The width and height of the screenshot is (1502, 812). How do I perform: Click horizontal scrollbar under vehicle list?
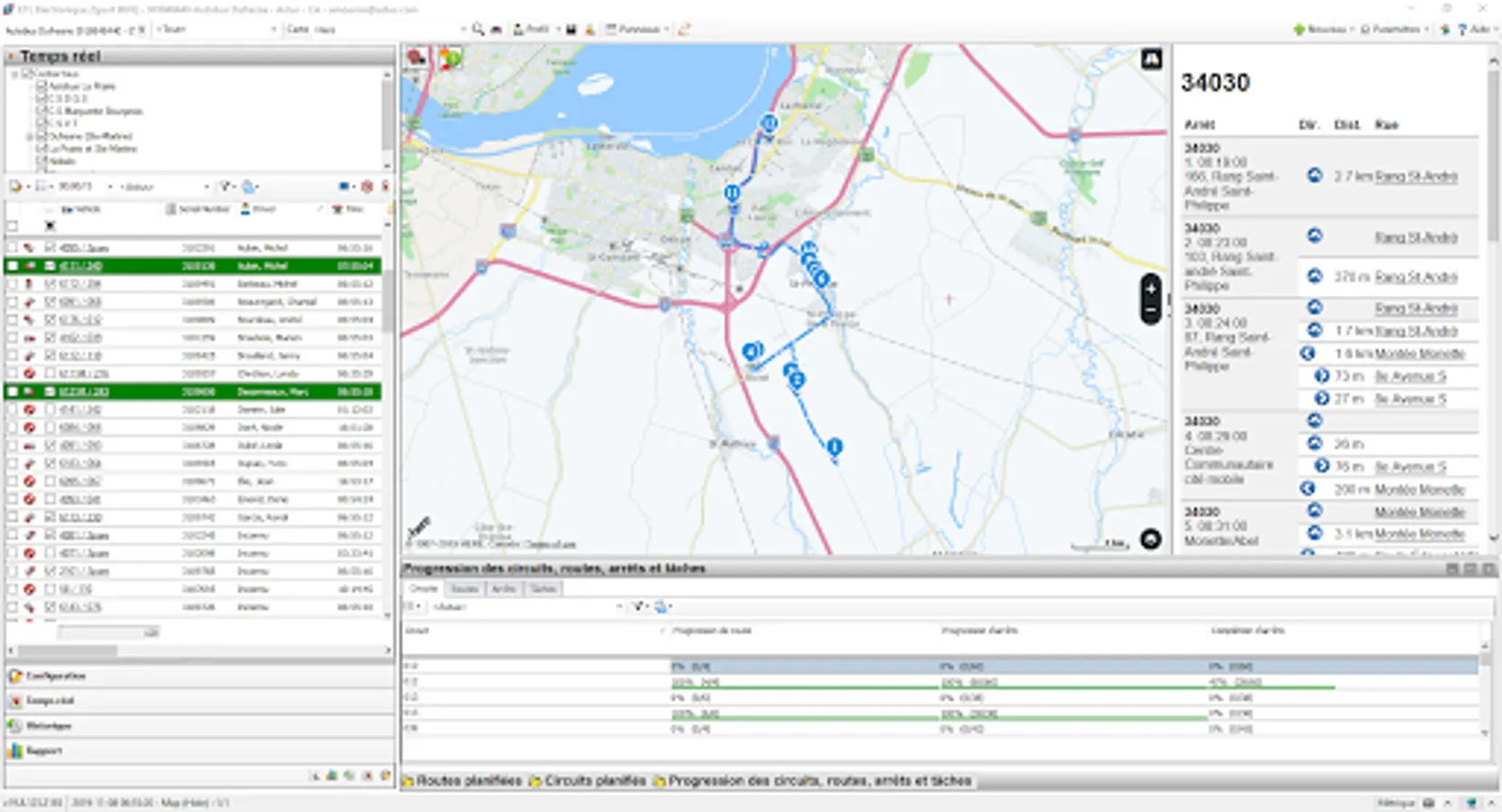(x=68, y=651)
